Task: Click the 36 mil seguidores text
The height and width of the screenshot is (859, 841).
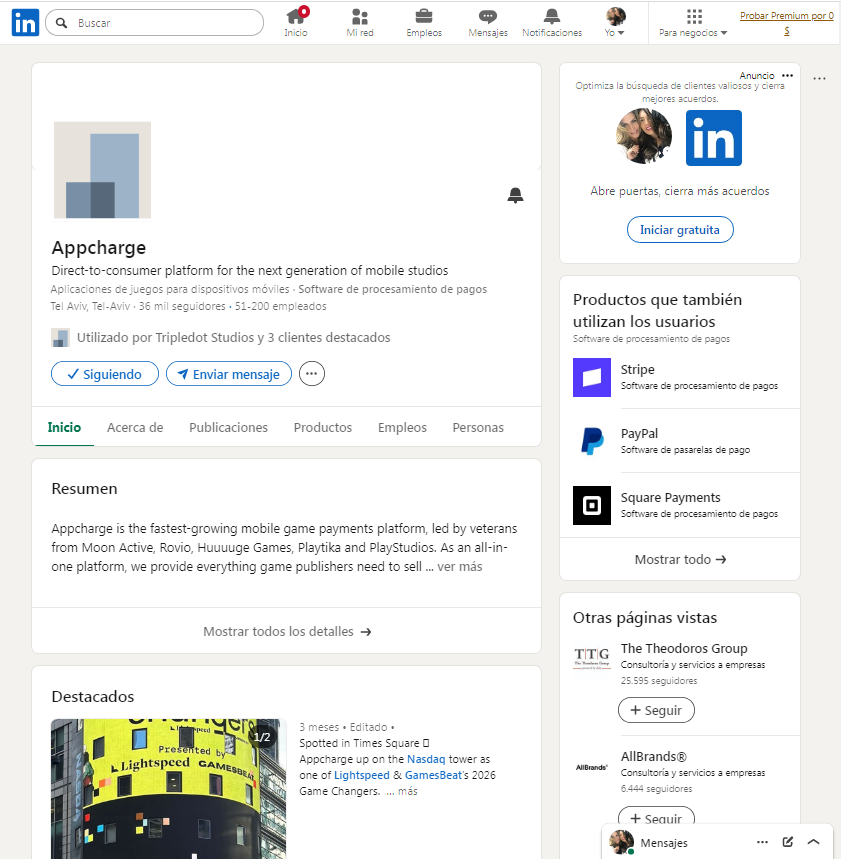Action: click(x=182, y=306)
